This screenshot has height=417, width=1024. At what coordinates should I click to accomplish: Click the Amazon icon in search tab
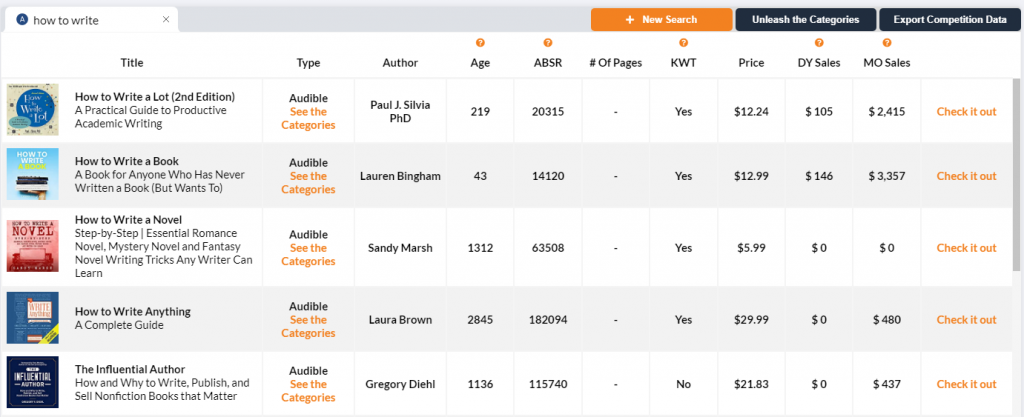(22, 20)
